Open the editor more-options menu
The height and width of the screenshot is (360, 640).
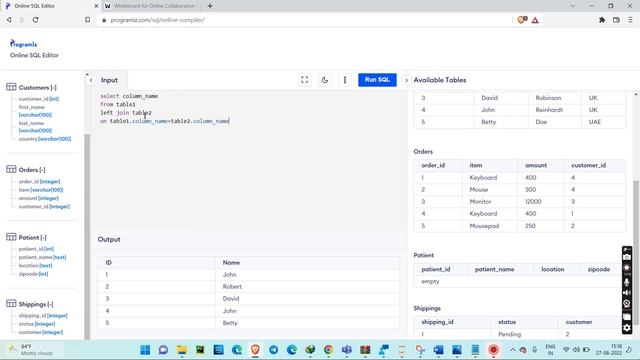(x=345, y=80)
